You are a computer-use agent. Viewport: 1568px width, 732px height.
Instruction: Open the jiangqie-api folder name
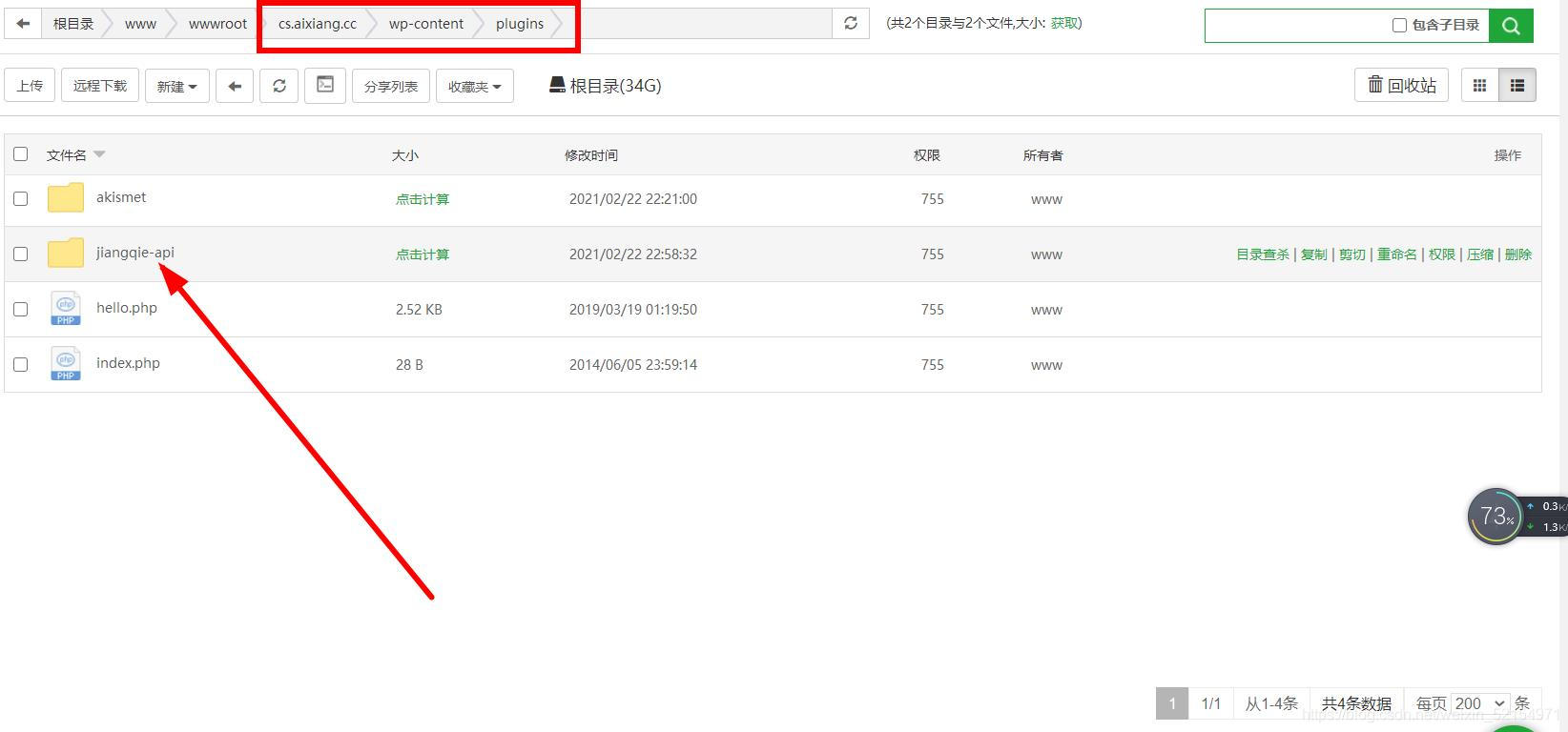(135, 253)
